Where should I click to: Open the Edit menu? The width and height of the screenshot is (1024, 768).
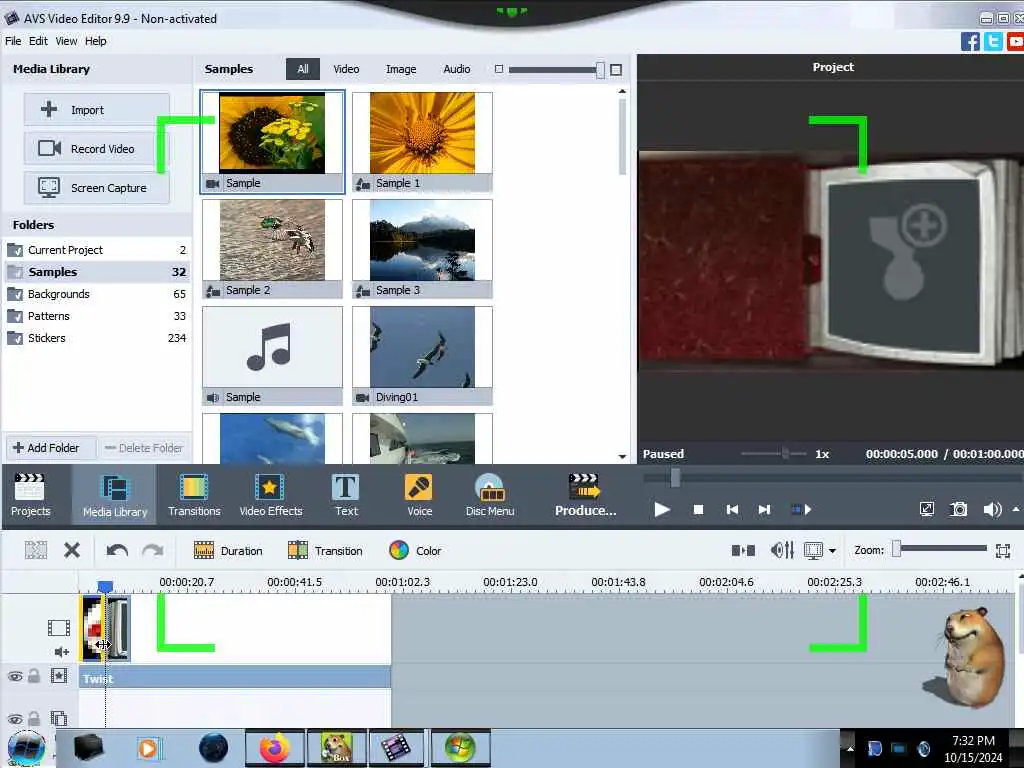pos(38,41)
